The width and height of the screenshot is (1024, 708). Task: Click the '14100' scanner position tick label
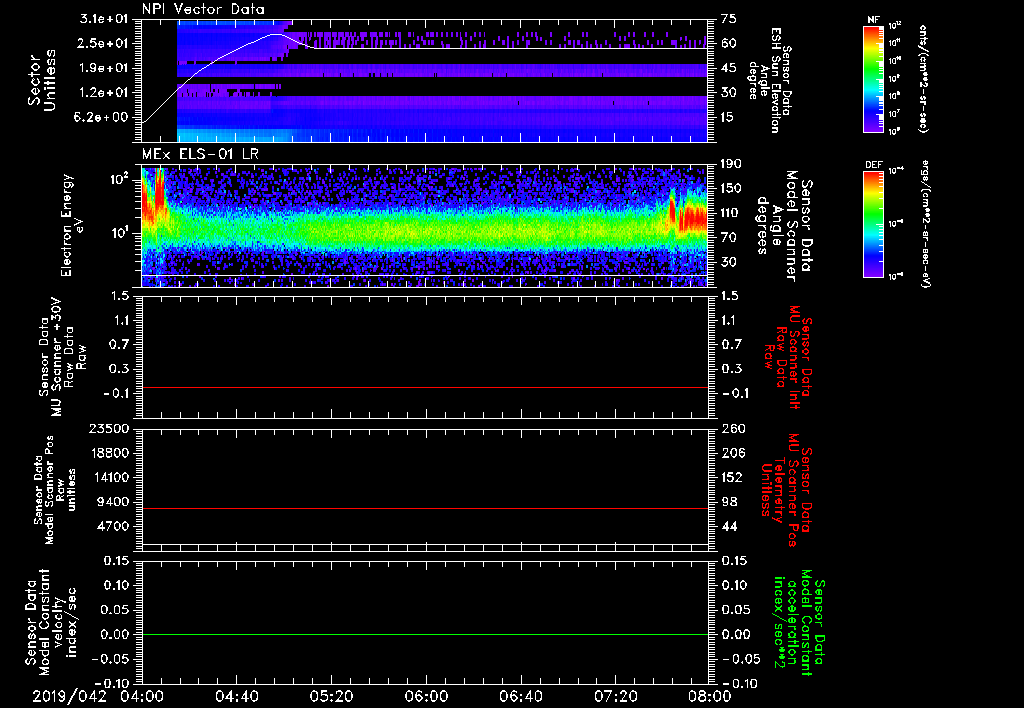pyautogui.click(x=109, y=477)
